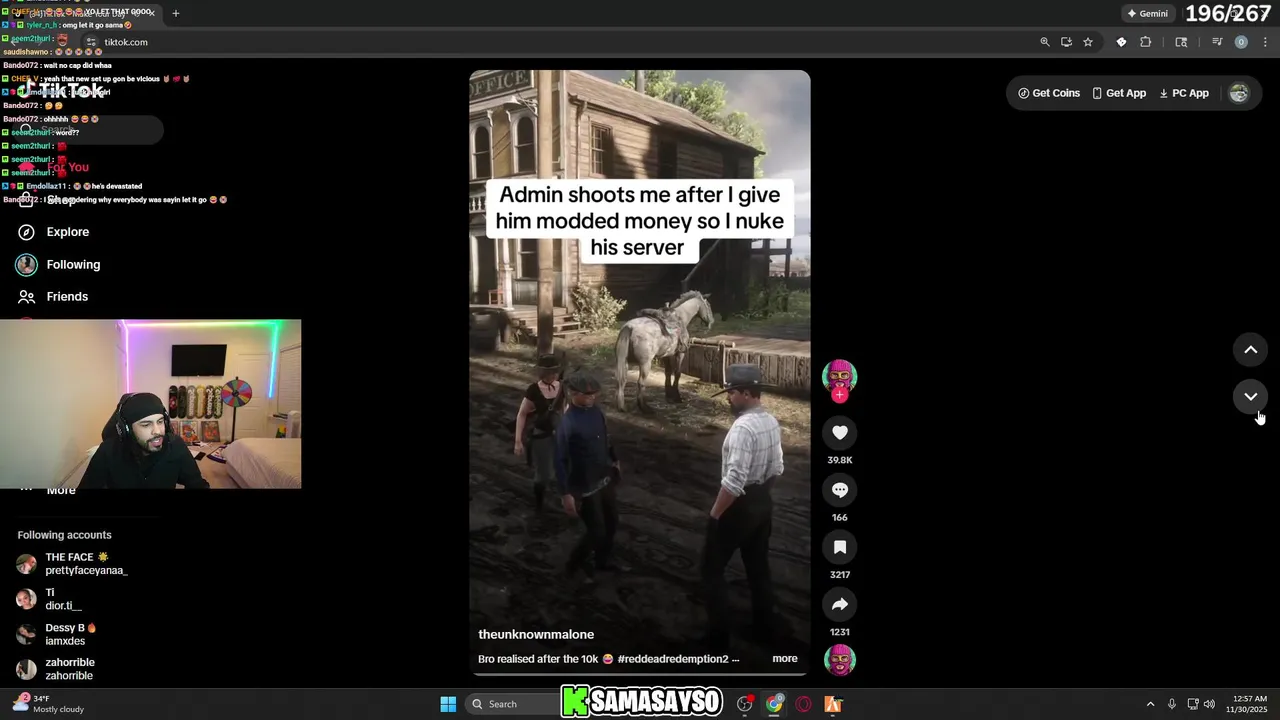Open the browser media controls icon
Image resolution: width=1280 pixels, height=720 pixels.
click(x=1217, y=42)
